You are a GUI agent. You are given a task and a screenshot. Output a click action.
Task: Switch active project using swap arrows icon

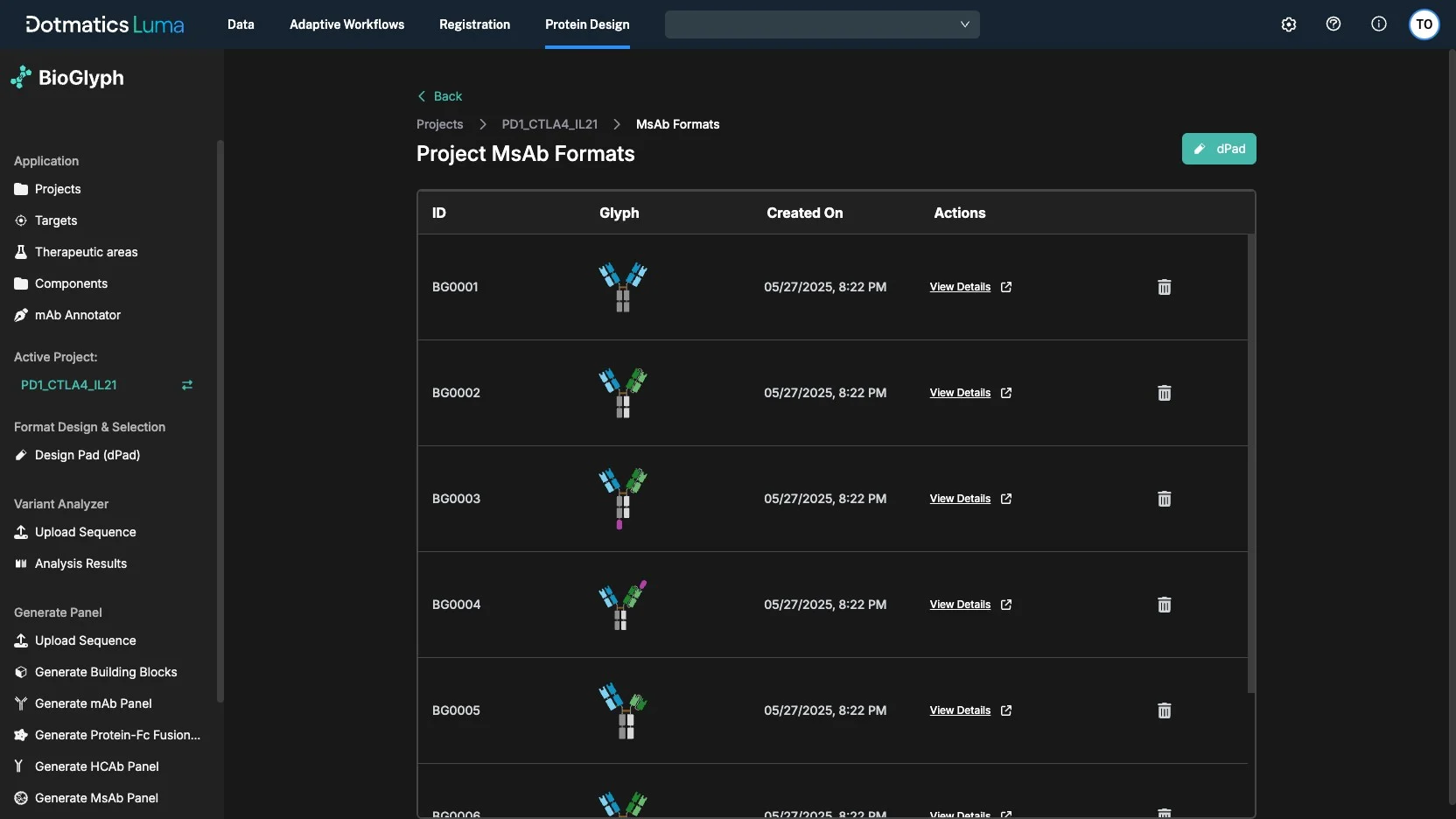(187, 385)
